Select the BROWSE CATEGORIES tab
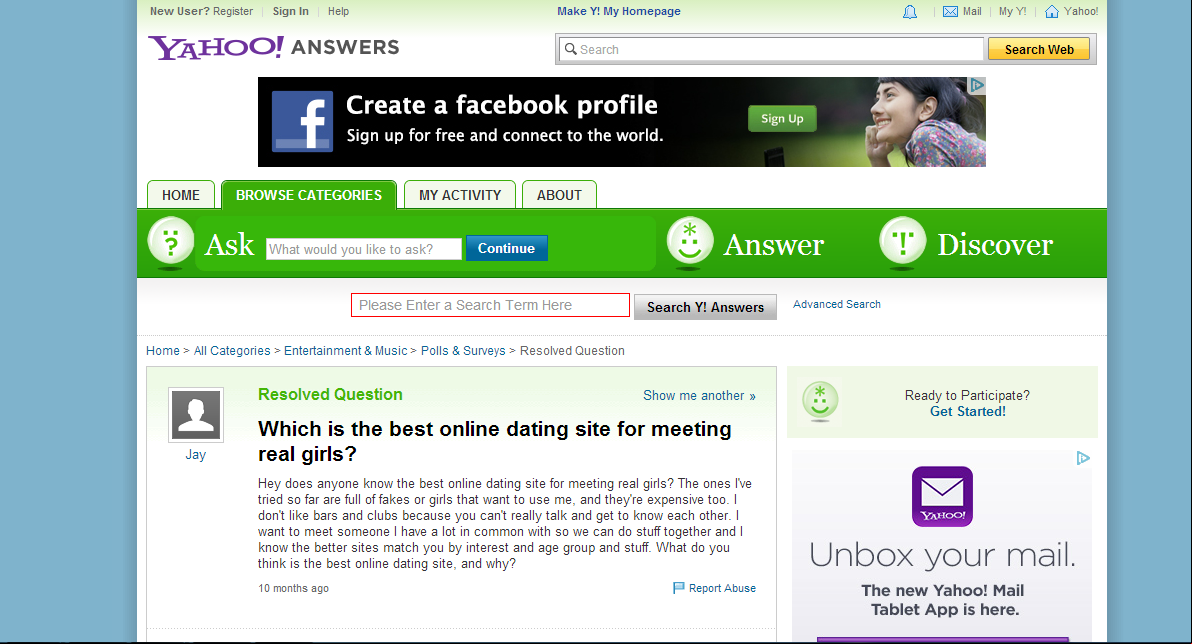1192x644 pixels. (x=309, y=195)
